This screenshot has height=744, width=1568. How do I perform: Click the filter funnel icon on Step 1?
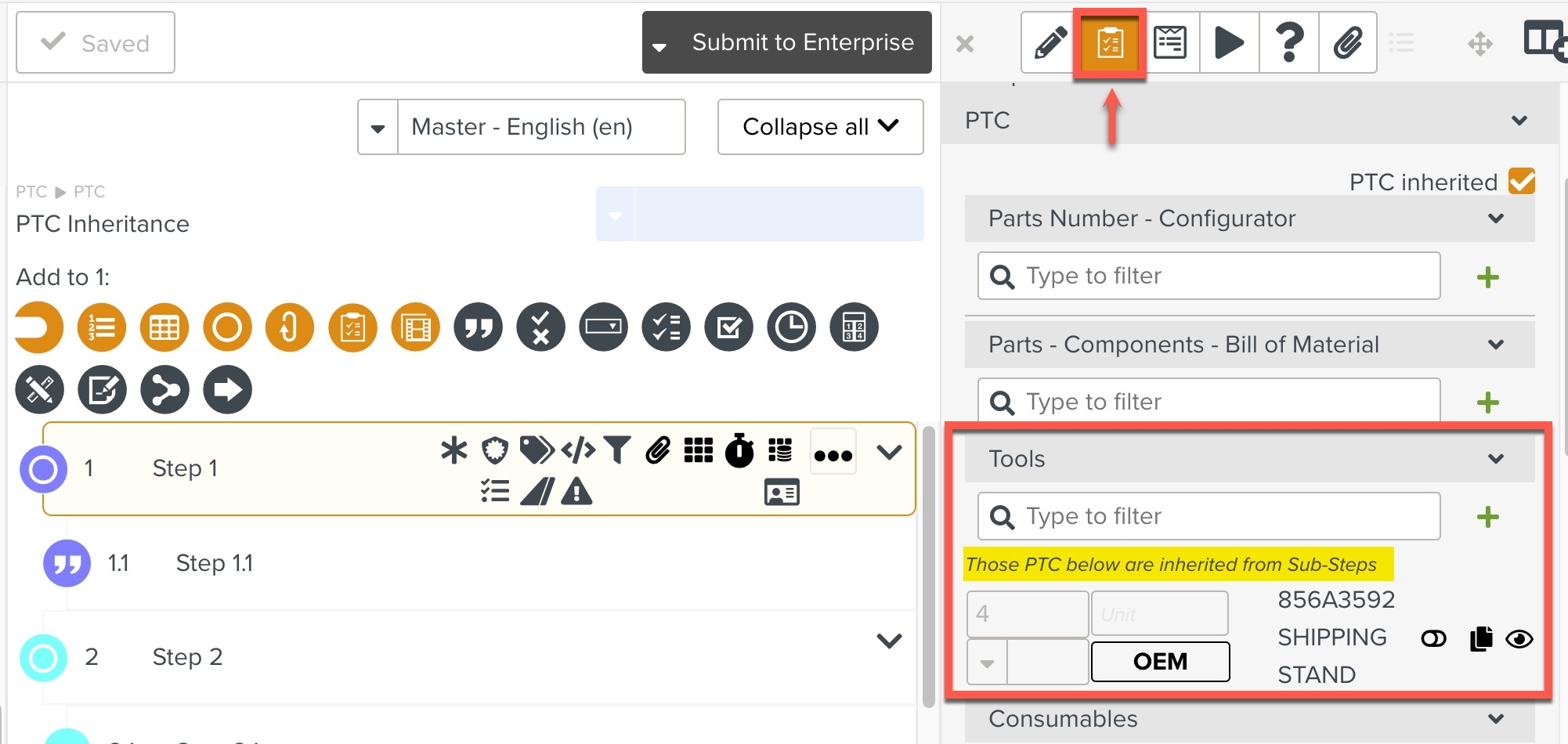[617, 450]
